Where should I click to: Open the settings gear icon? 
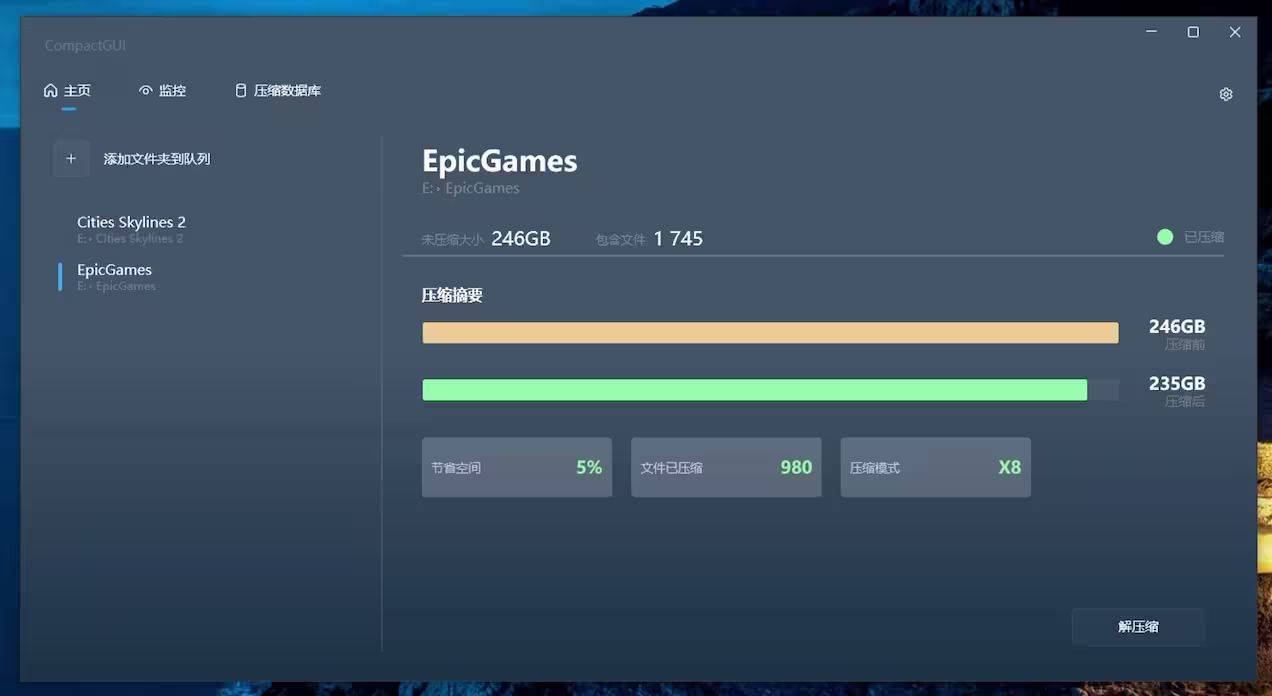point(1226,94)
